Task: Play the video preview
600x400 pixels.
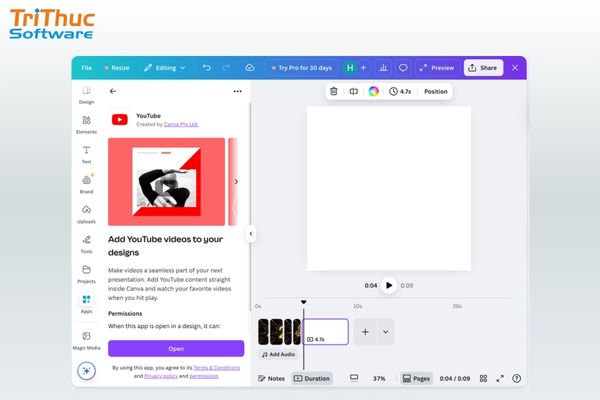Action: point(389,285)
